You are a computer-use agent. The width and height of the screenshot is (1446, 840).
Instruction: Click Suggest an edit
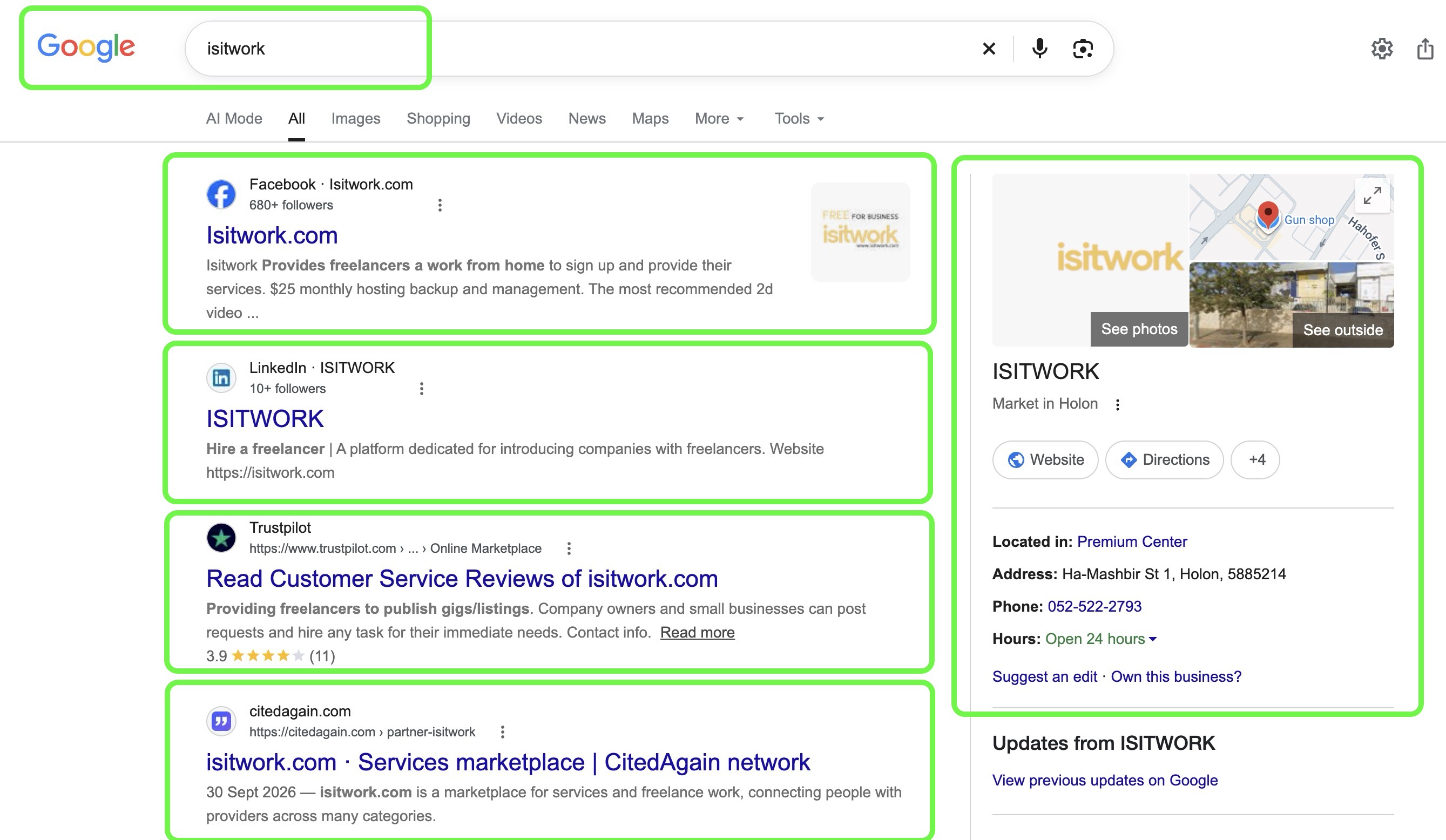point(1044,677)
